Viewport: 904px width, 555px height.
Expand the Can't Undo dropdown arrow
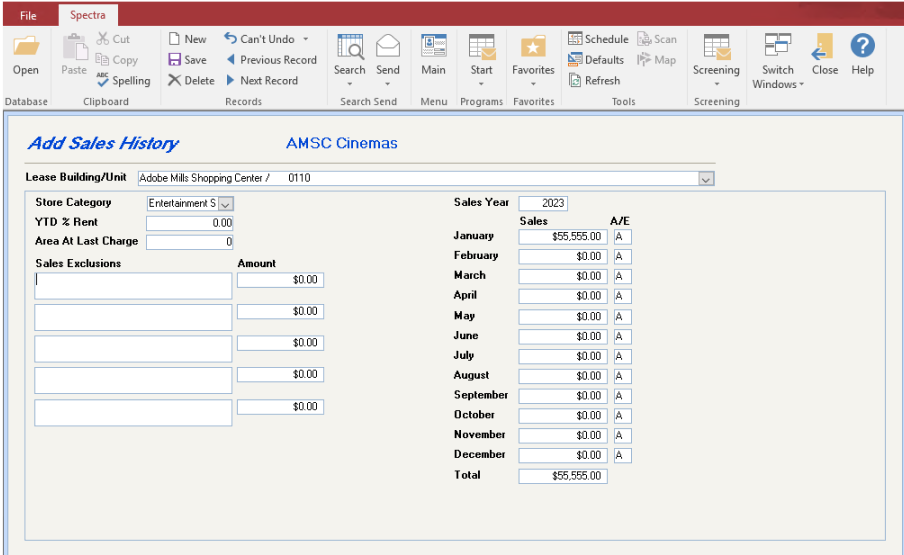(x=306, y=39)
